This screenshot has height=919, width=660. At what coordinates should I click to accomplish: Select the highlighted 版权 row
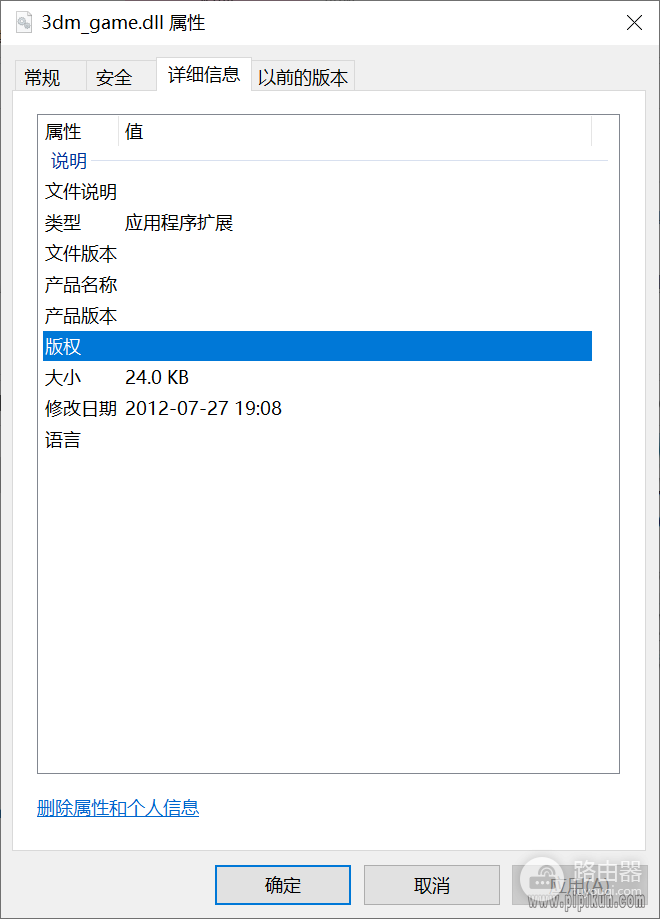(x=317, y=347)
